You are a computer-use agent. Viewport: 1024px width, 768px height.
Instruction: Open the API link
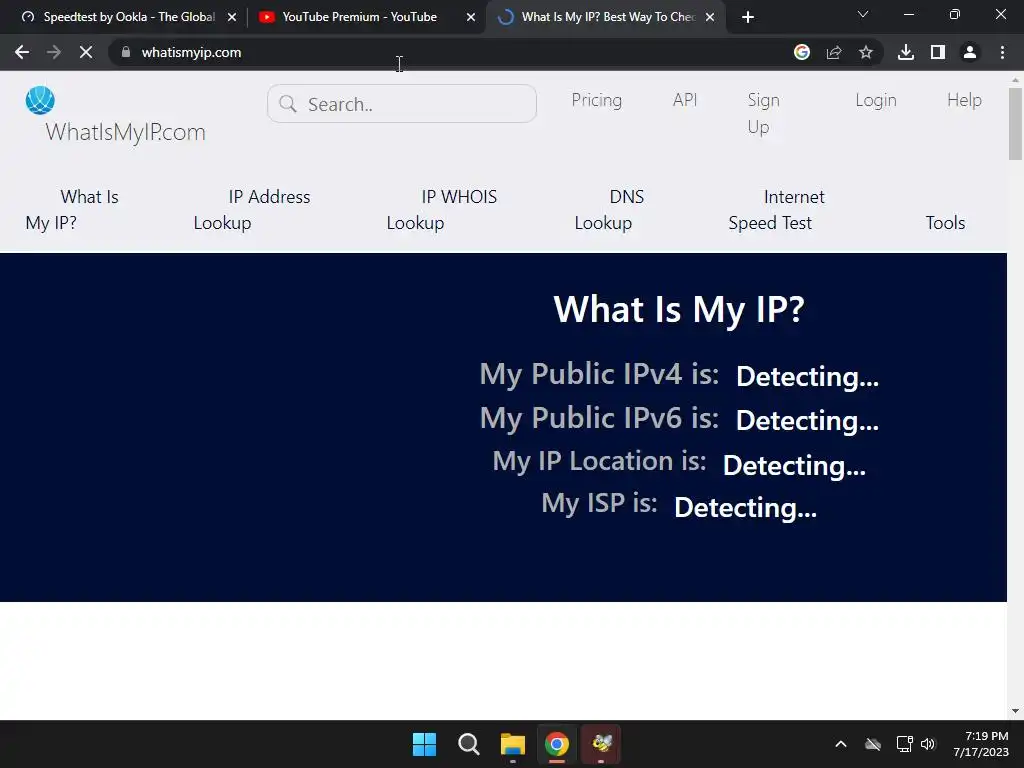click(685, 100)
